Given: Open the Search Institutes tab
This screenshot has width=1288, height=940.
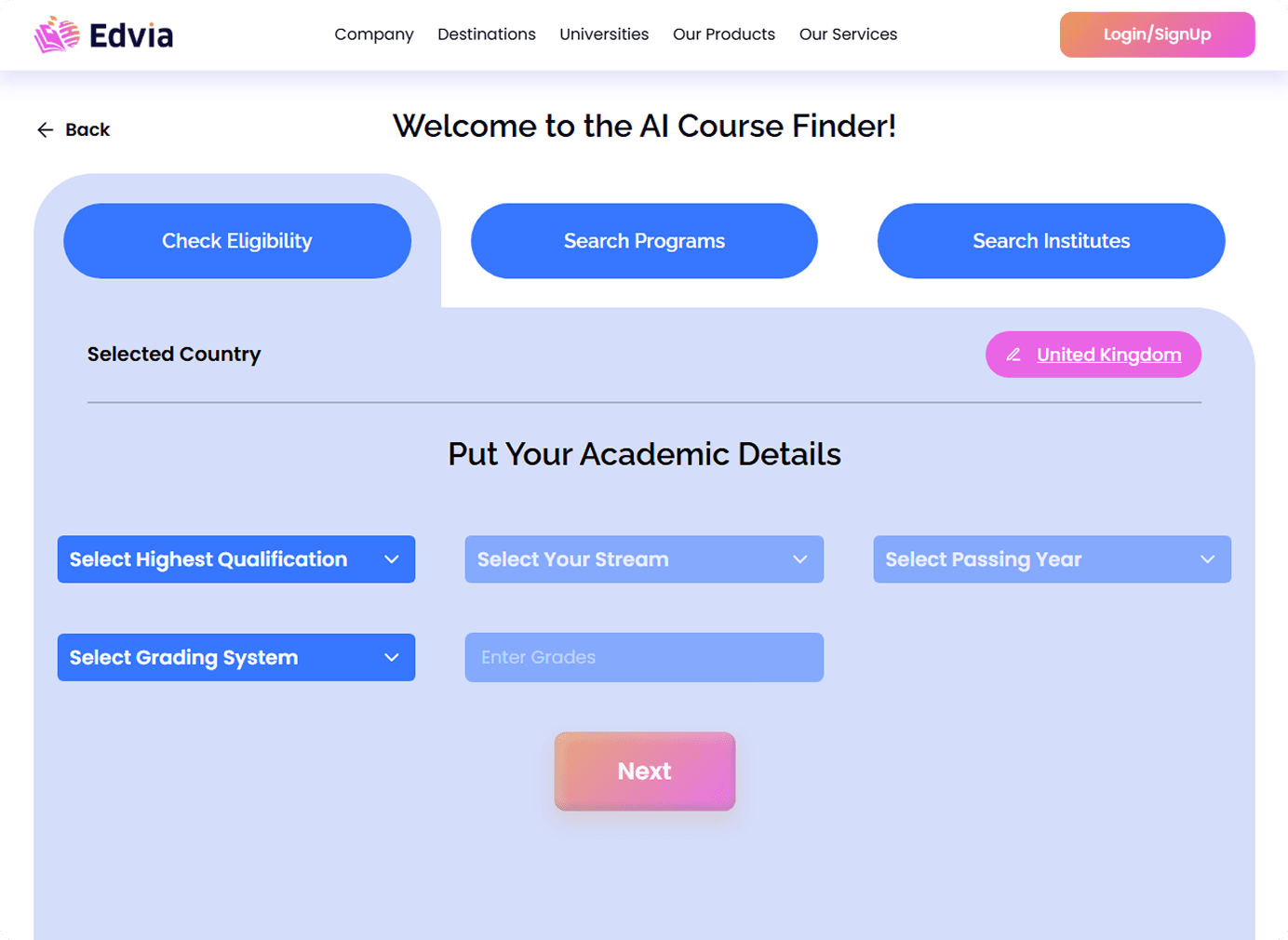Looking at the screenshot, I should point(1051,241).
